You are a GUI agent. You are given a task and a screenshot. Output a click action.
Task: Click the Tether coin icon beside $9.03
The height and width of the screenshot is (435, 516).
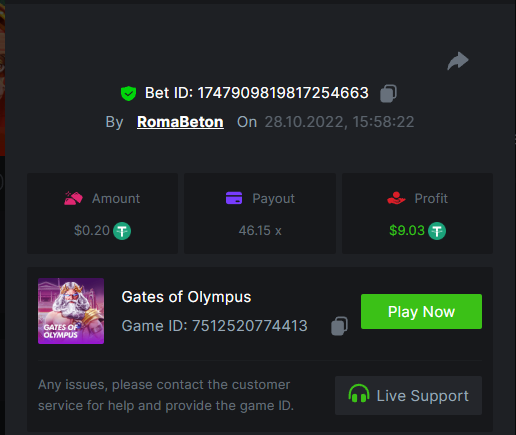437,231
